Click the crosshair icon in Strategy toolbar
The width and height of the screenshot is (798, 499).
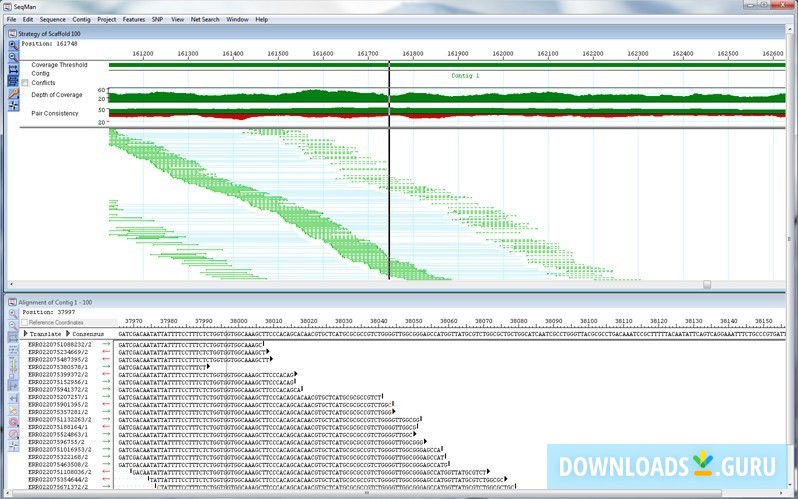pos(13,105)
